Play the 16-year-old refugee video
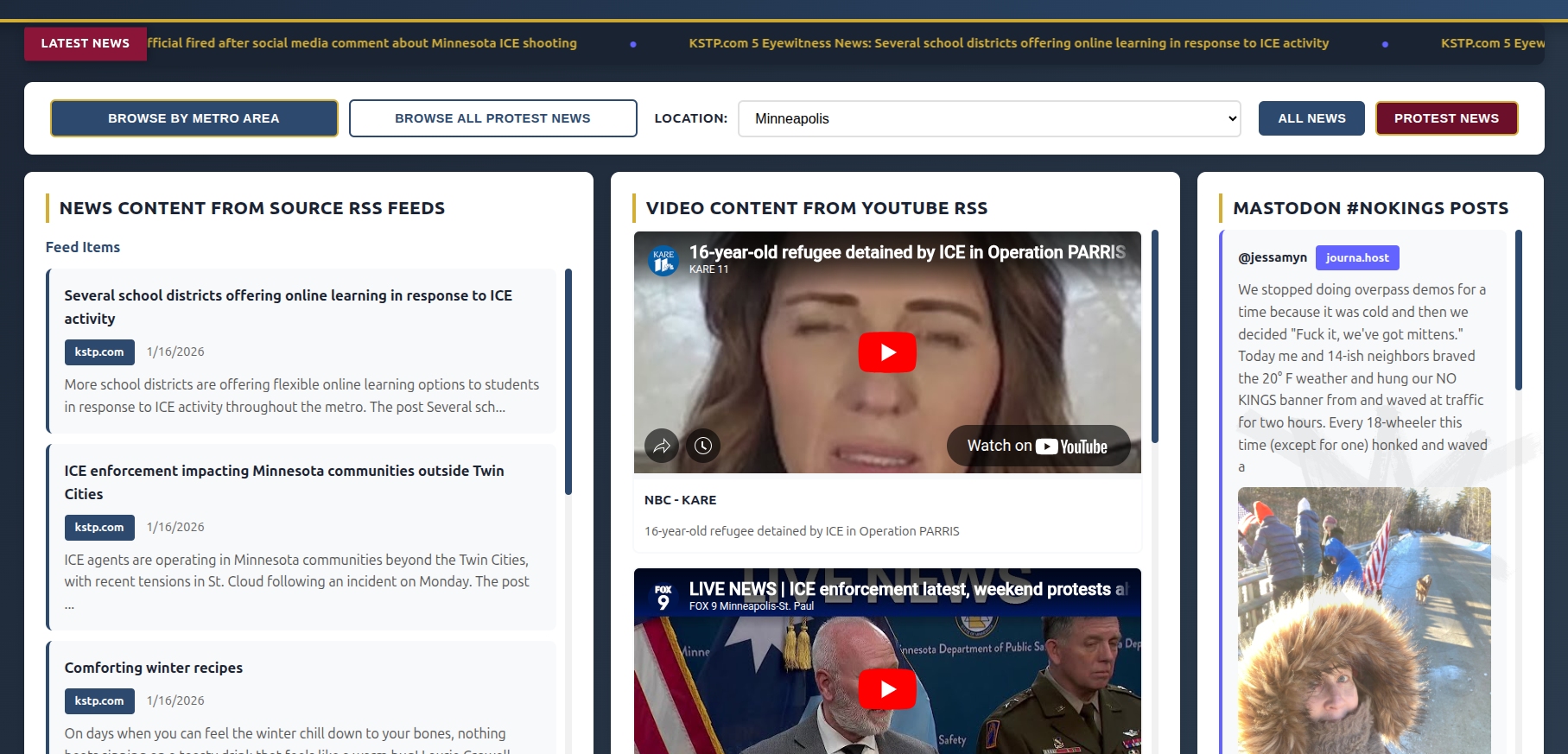The height and width of the screenshot is (754, 1568). point(886,352)
